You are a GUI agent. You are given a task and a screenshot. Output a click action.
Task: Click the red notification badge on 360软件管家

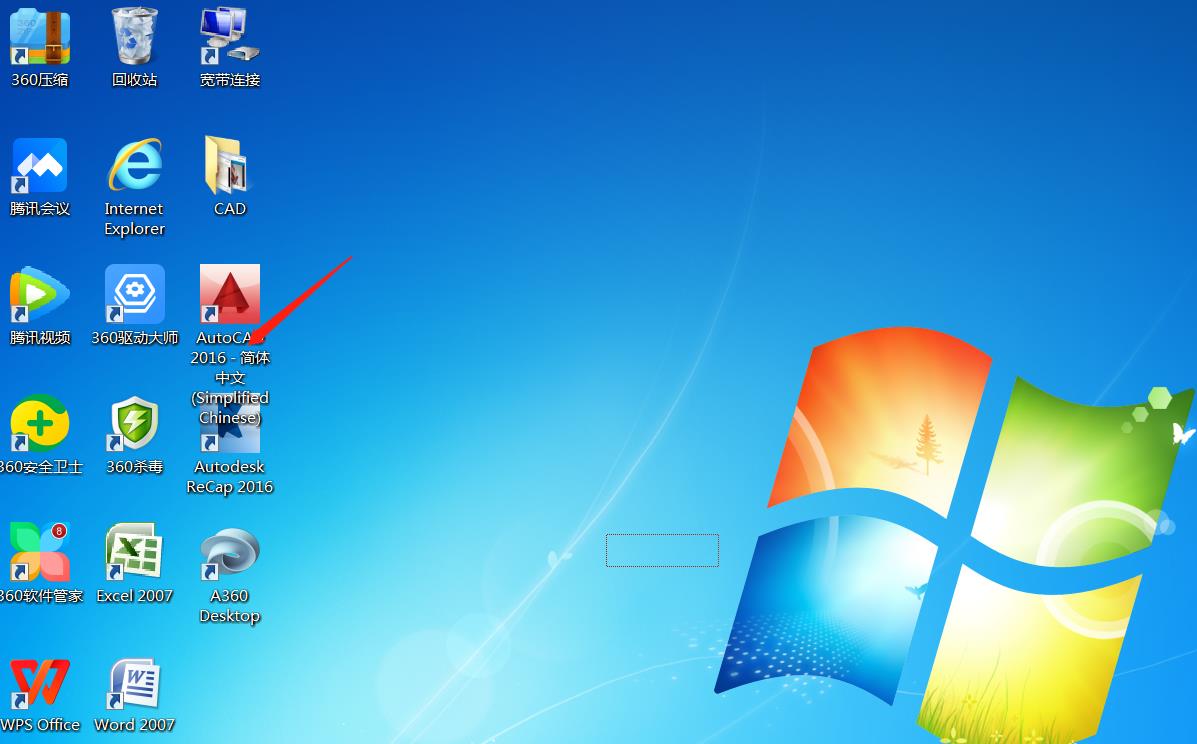[x=59, y=531]
